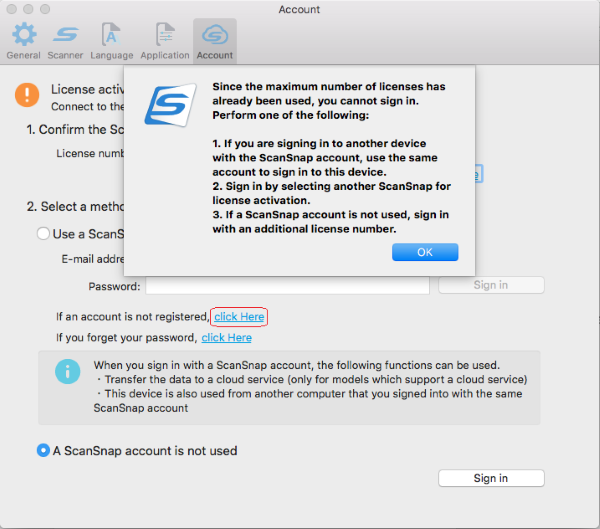Image resolution: width=600 pixels, height=529 pixels.
Task: Click the bottom Sign in button
Action: tap(491, 478)
